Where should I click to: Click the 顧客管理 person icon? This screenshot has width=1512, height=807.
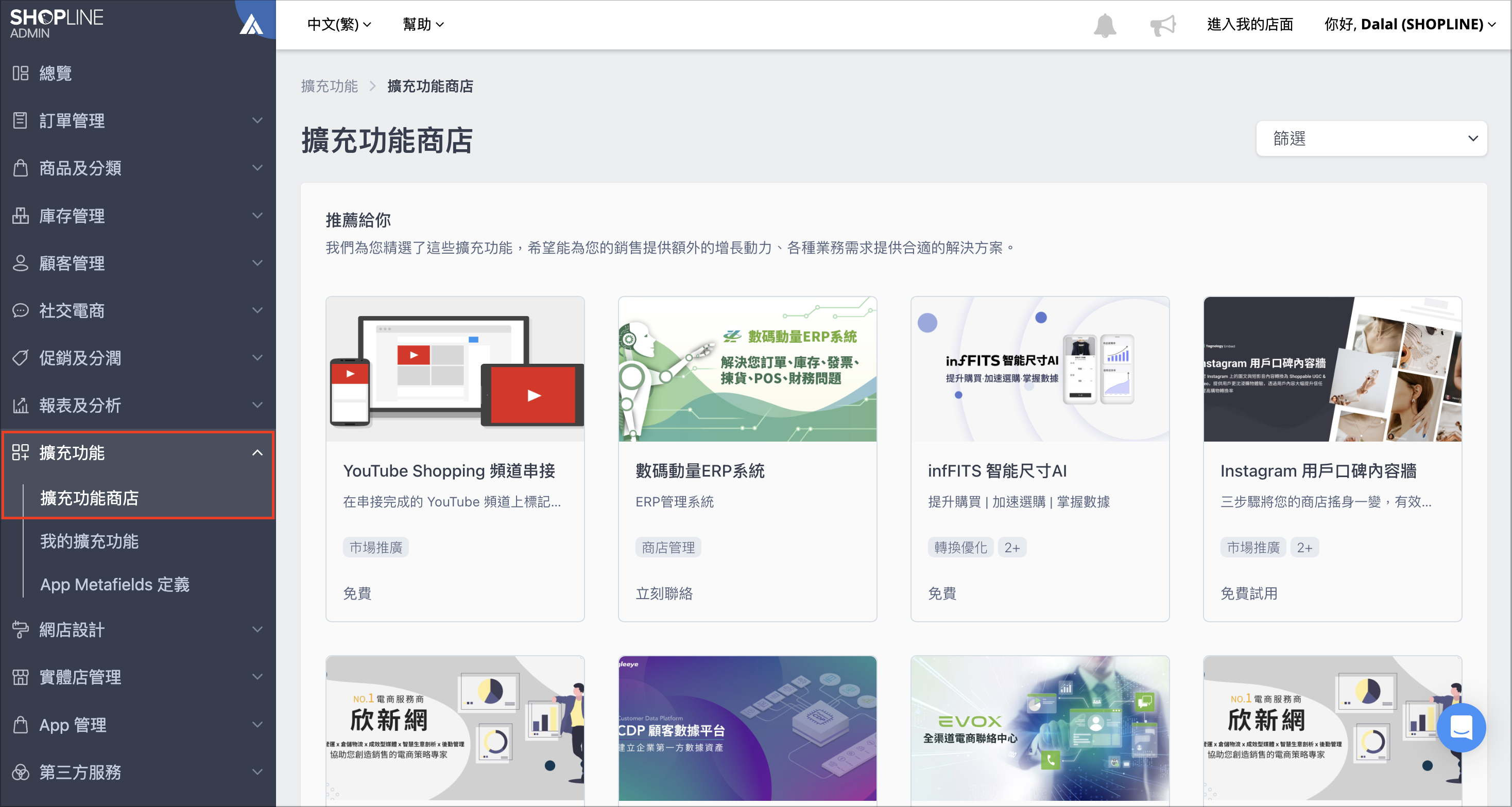(21, 263)
